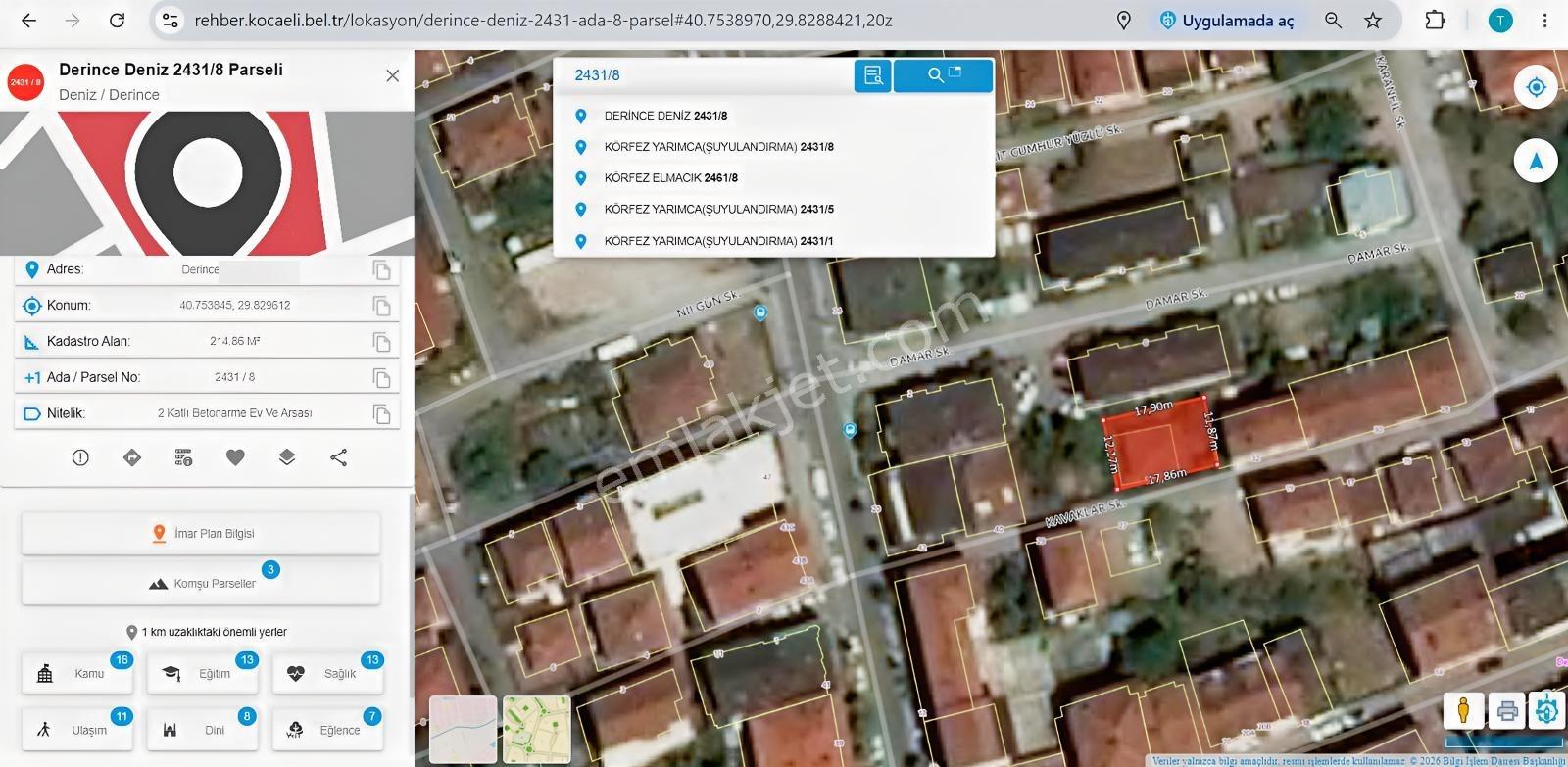Copy the Adres value

coord(382,270)
